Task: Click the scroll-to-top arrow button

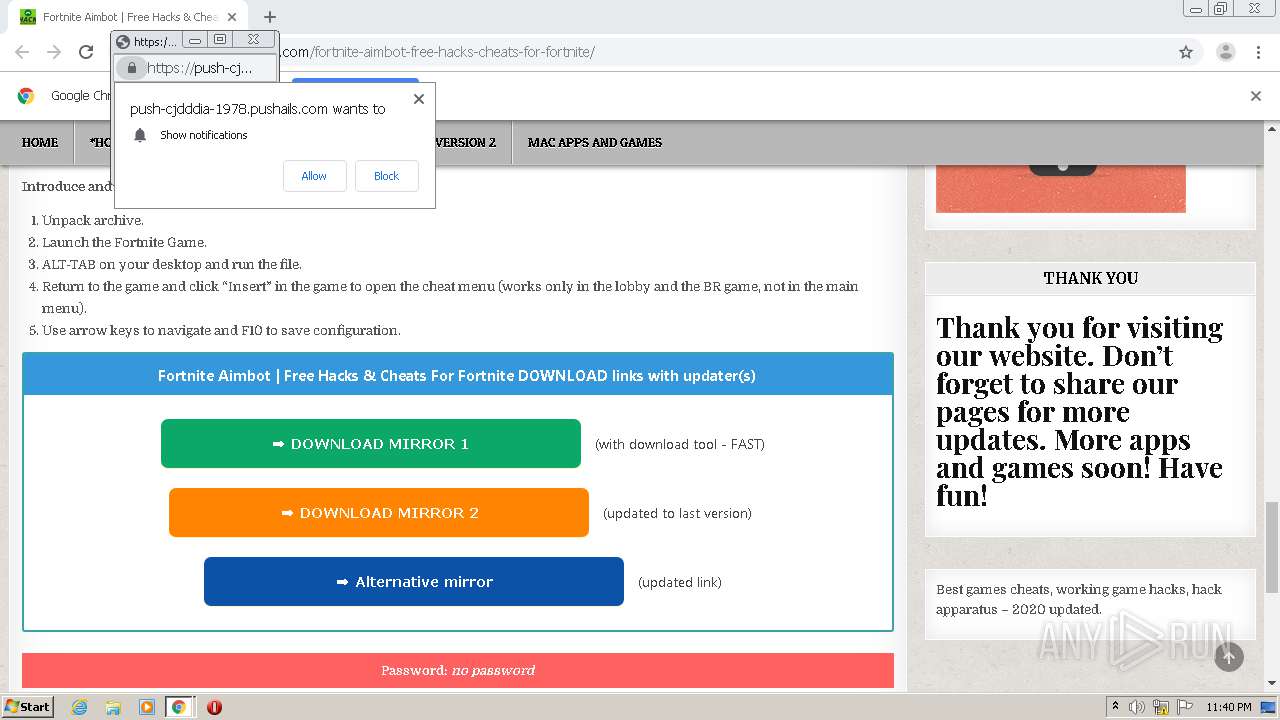Action: 1229,656
